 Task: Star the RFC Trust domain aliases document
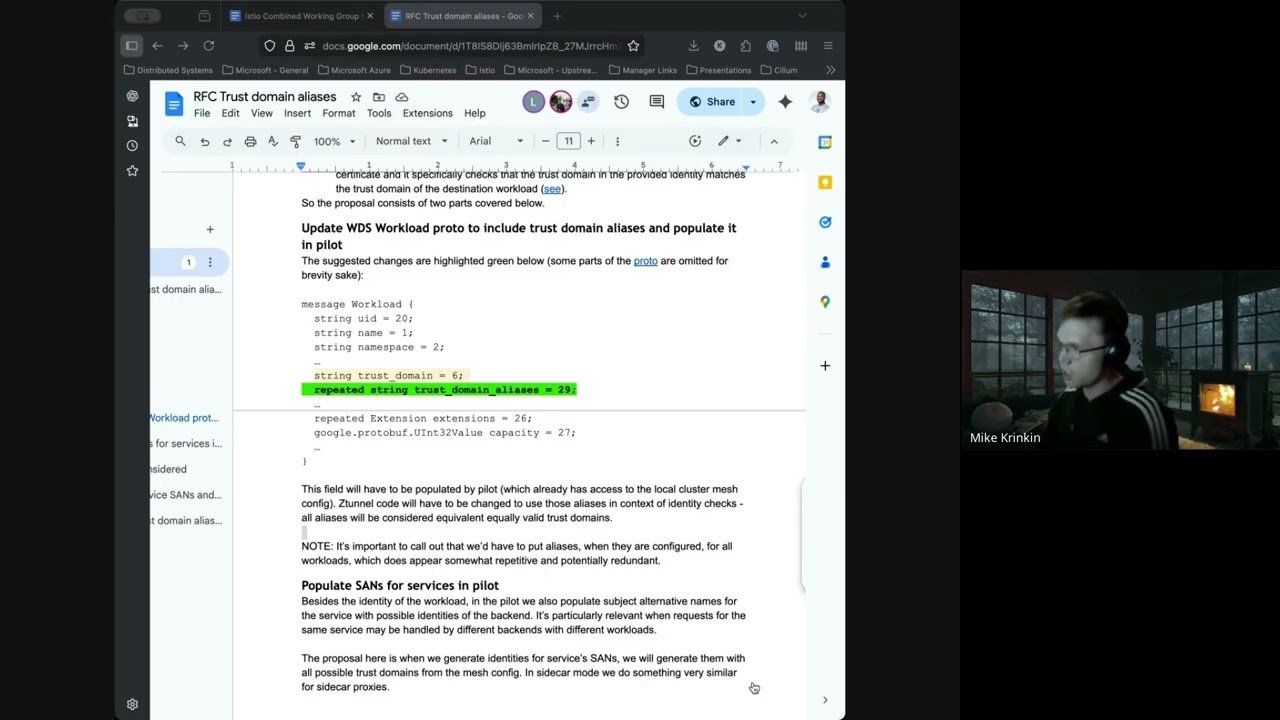coord(356,97)
